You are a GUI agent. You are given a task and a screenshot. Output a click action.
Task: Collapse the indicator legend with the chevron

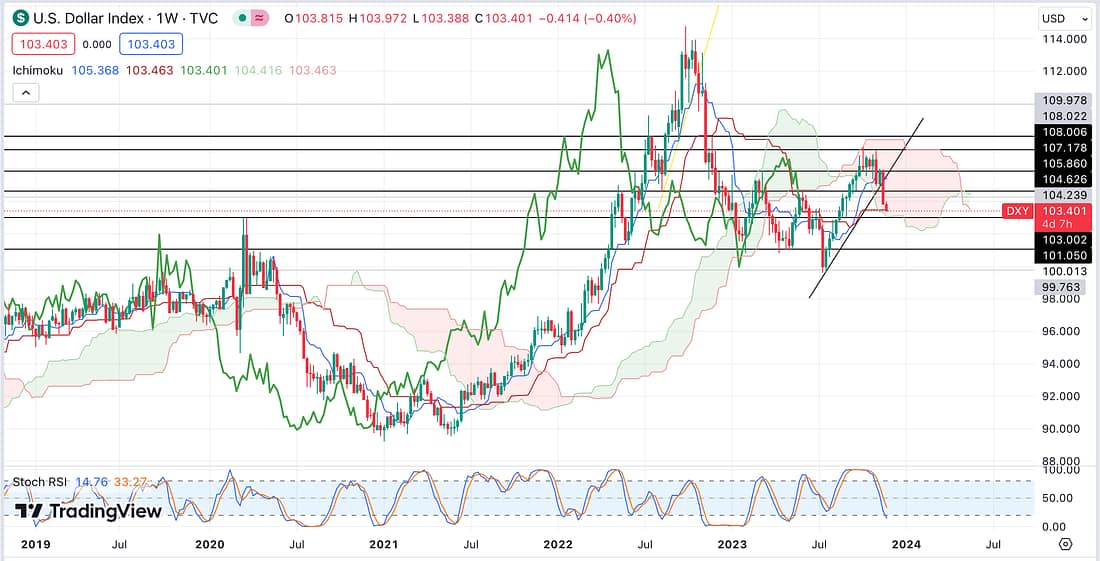(x=25, y=93)
